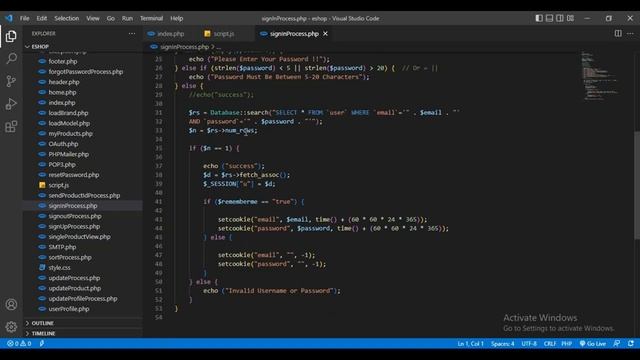Click the feedback icon in status bar
The width and height of the screenshot is (640, 360).
point(617,344)
